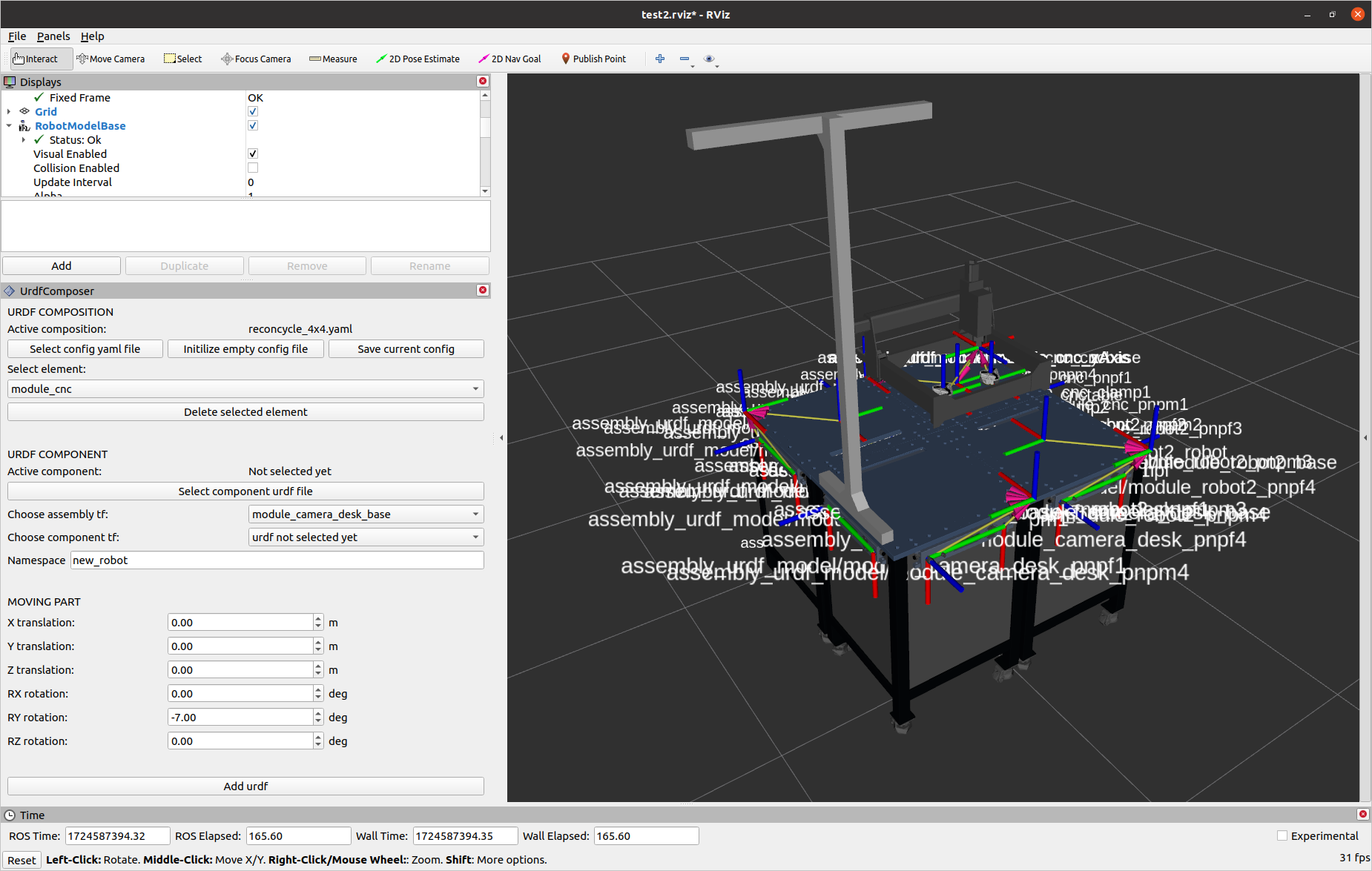
Task: Decrease the Z translation value stepper
Action: pyautogui.click(x=318, y=674)
